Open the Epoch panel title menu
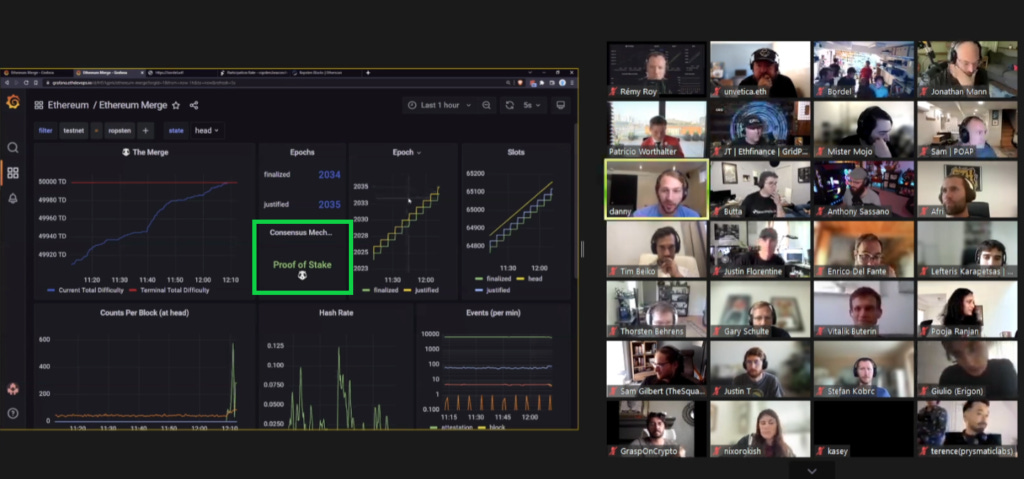Screen dimensions: 1024x479 pyautogui.click(x=406, y=152)
